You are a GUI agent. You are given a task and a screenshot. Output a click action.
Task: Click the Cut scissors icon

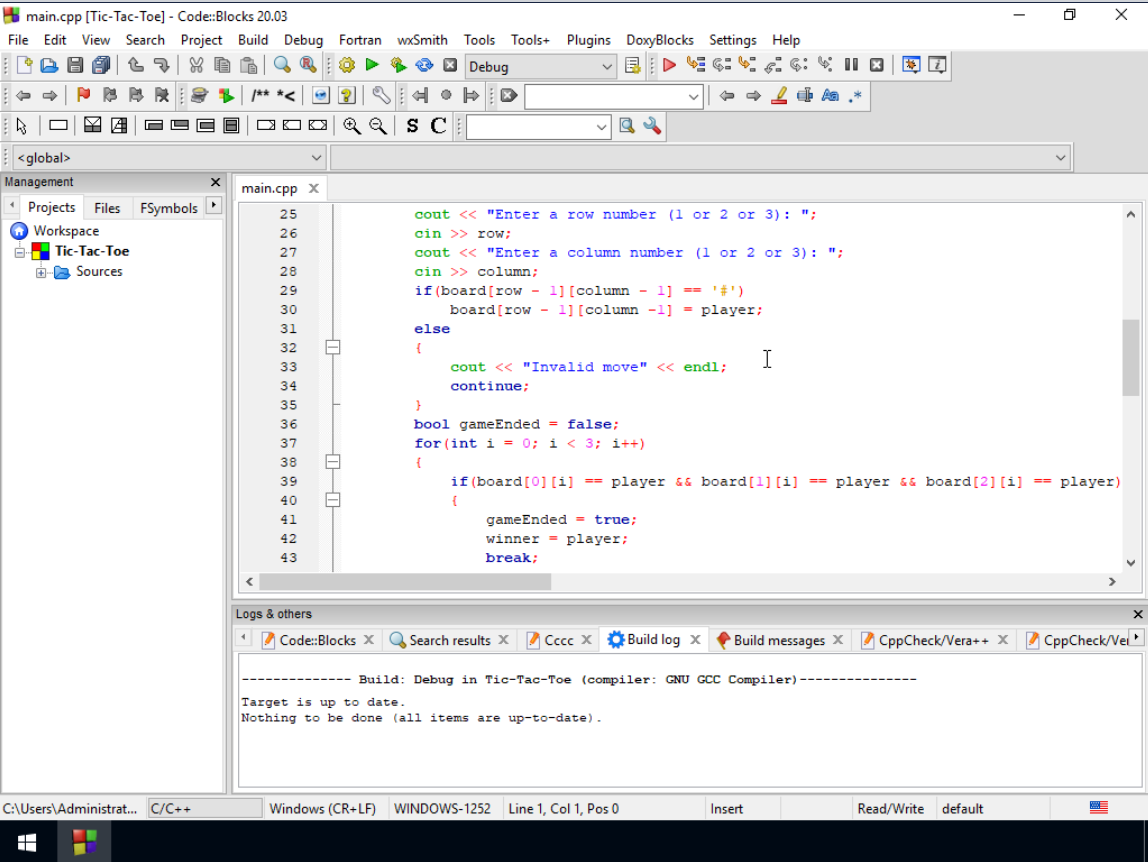pos(196,66)
